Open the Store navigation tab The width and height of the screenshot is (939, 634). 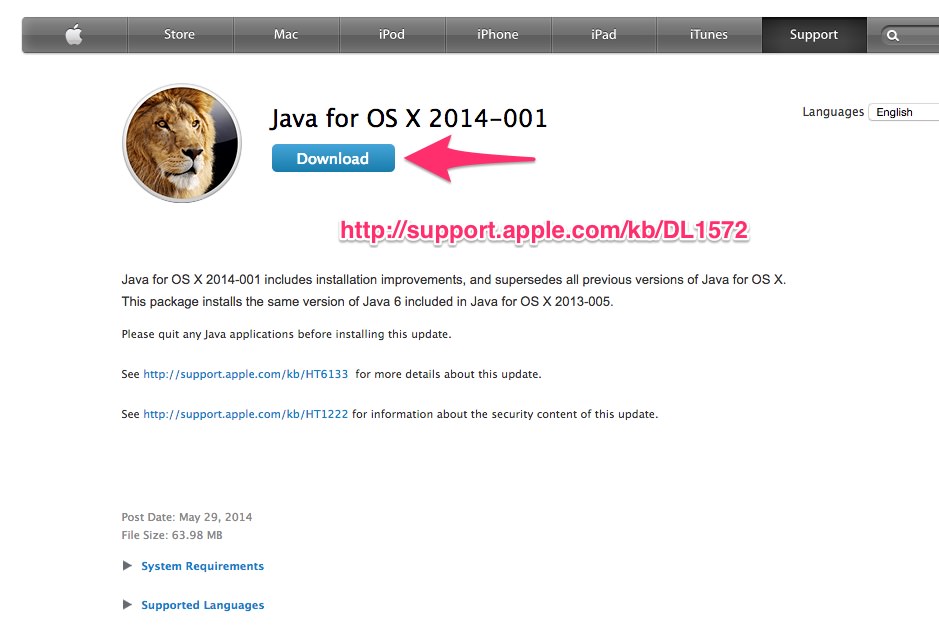tap(180, 35)
